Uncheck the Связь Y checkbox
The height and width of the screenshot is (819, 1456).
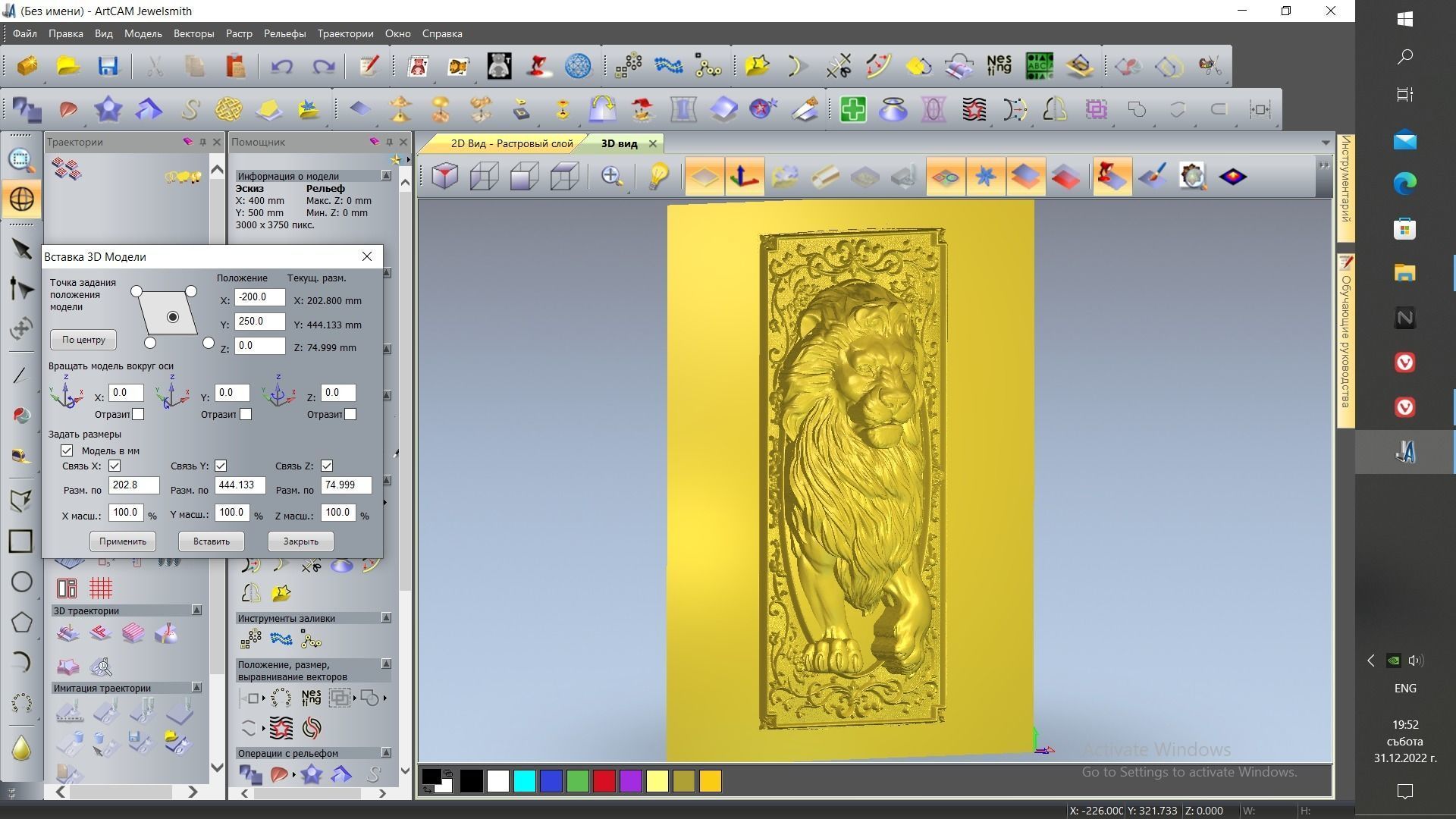point(221,466)
